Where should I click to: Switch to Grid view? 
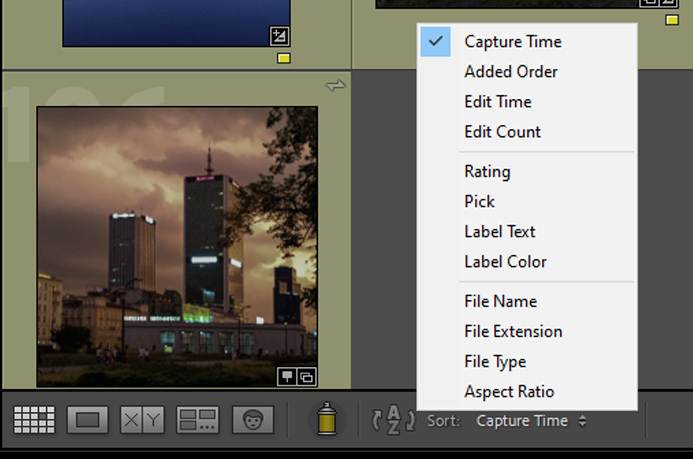34,420
